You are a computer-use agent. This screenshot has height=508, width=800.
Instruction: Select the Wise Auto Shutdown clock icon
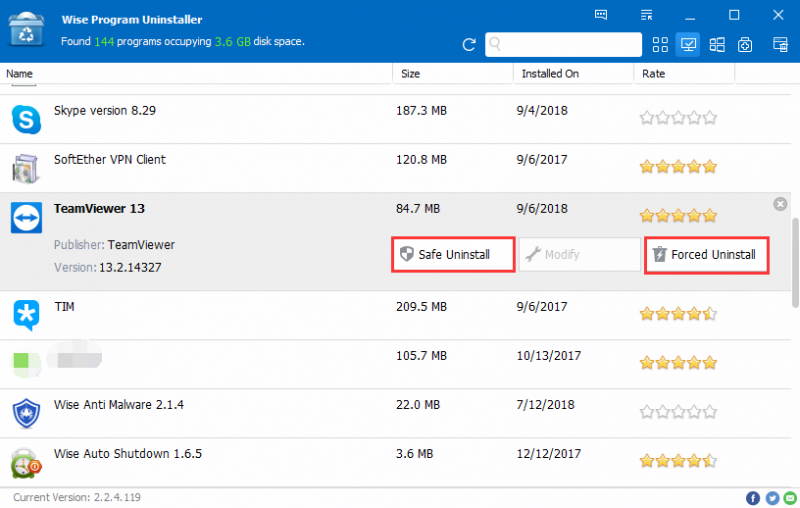tap(26, 463)
